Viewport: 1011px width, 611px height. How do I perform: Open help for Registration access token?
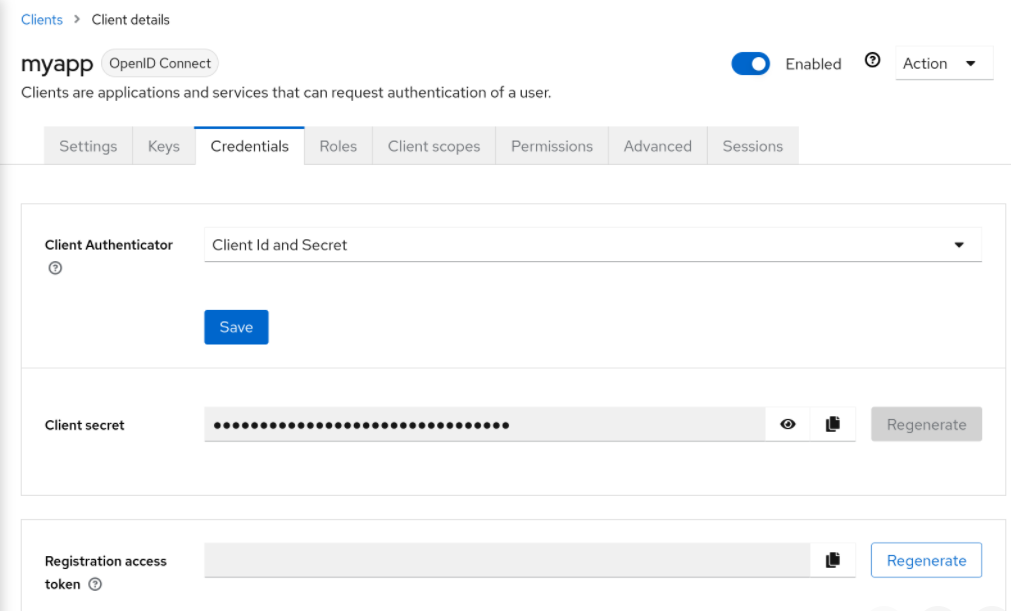pos(96,582)
